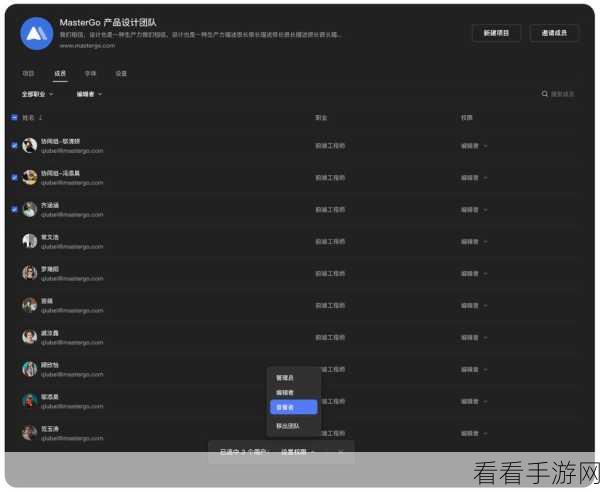The height and width of the screenshot is (492, 600).
Task: Click the 新建项目 button
Action: pos(496,33)
